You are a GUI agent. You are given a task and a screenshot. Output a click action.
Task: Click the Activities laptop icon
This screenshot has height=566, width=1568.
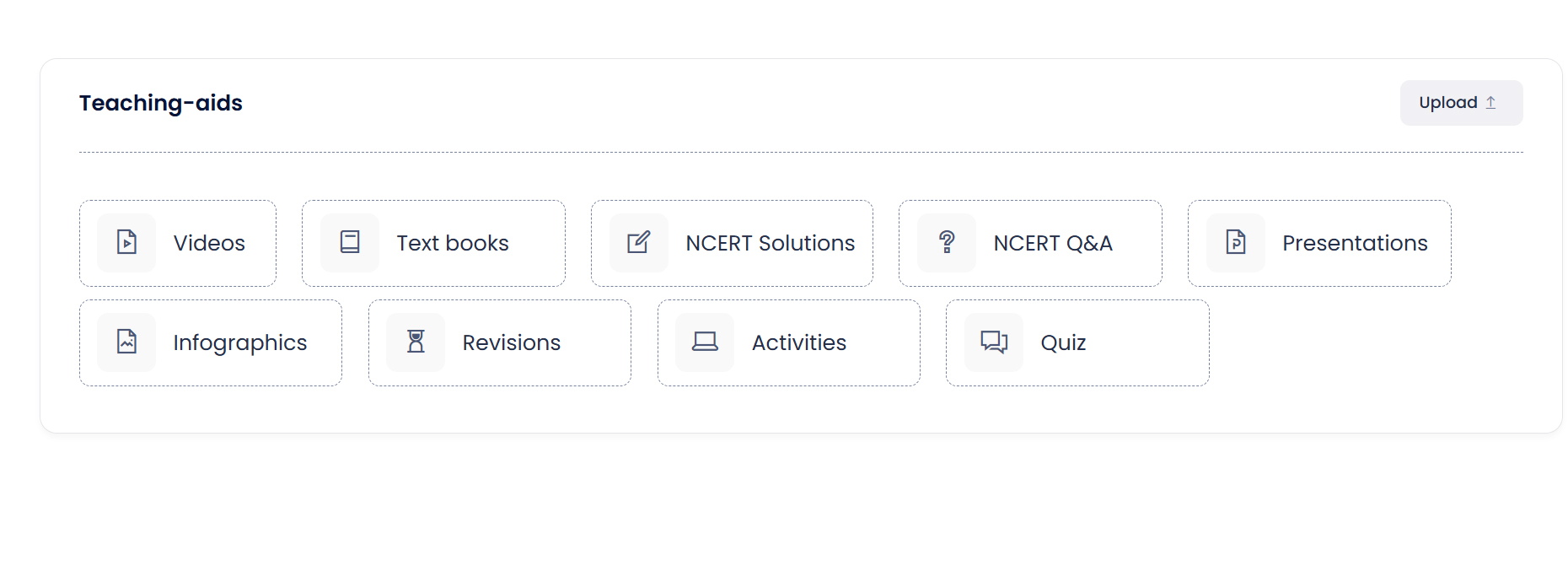click(x=705, y=342)
